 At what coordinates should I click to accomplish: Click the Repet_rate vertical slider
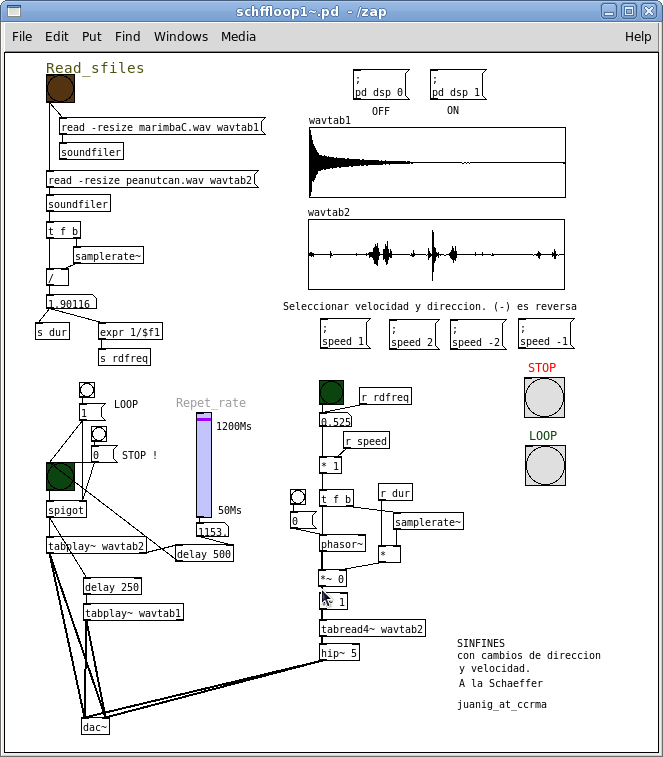tap(204, 465)
